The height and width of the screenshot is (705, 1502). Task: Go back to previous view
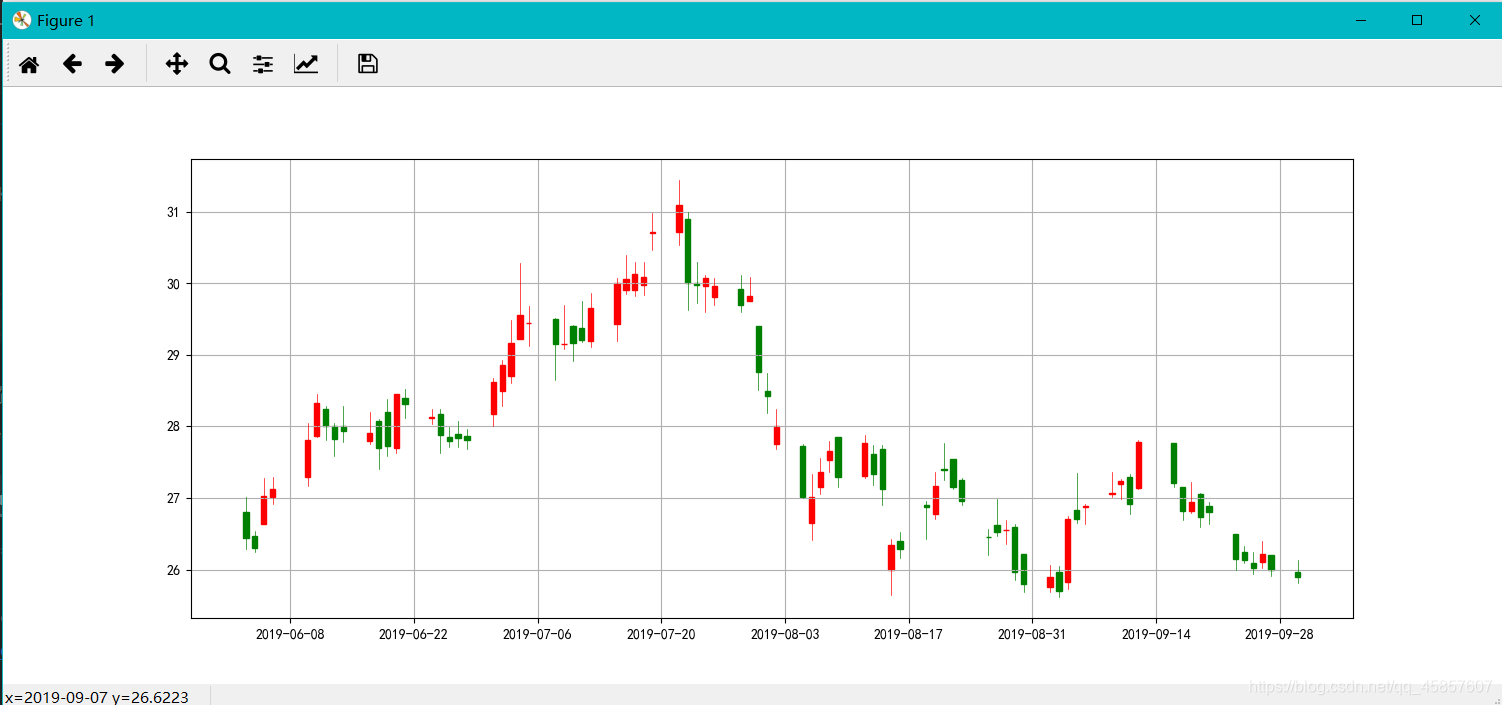(x=72, y=64)
